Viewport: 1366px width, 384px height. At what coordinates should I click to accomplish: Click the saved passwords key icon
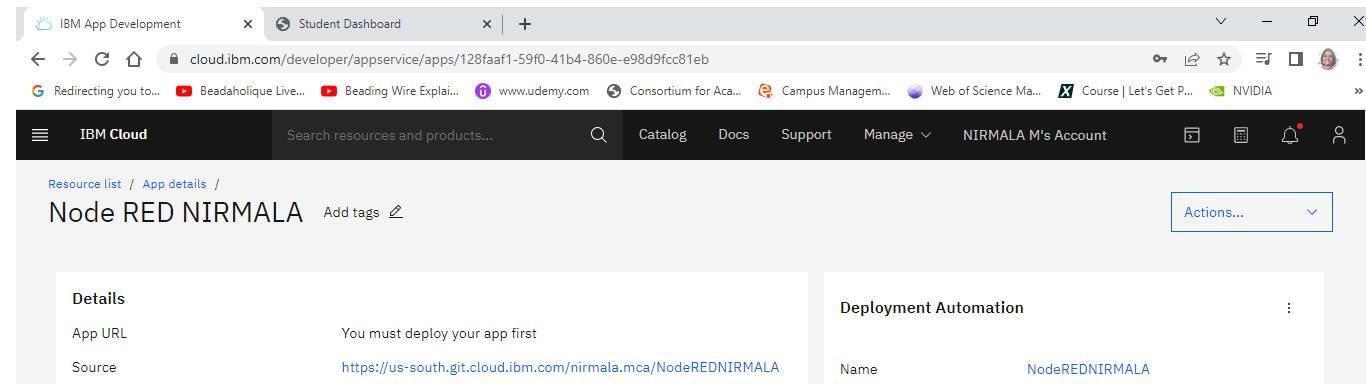click(x=1160, y=59)
